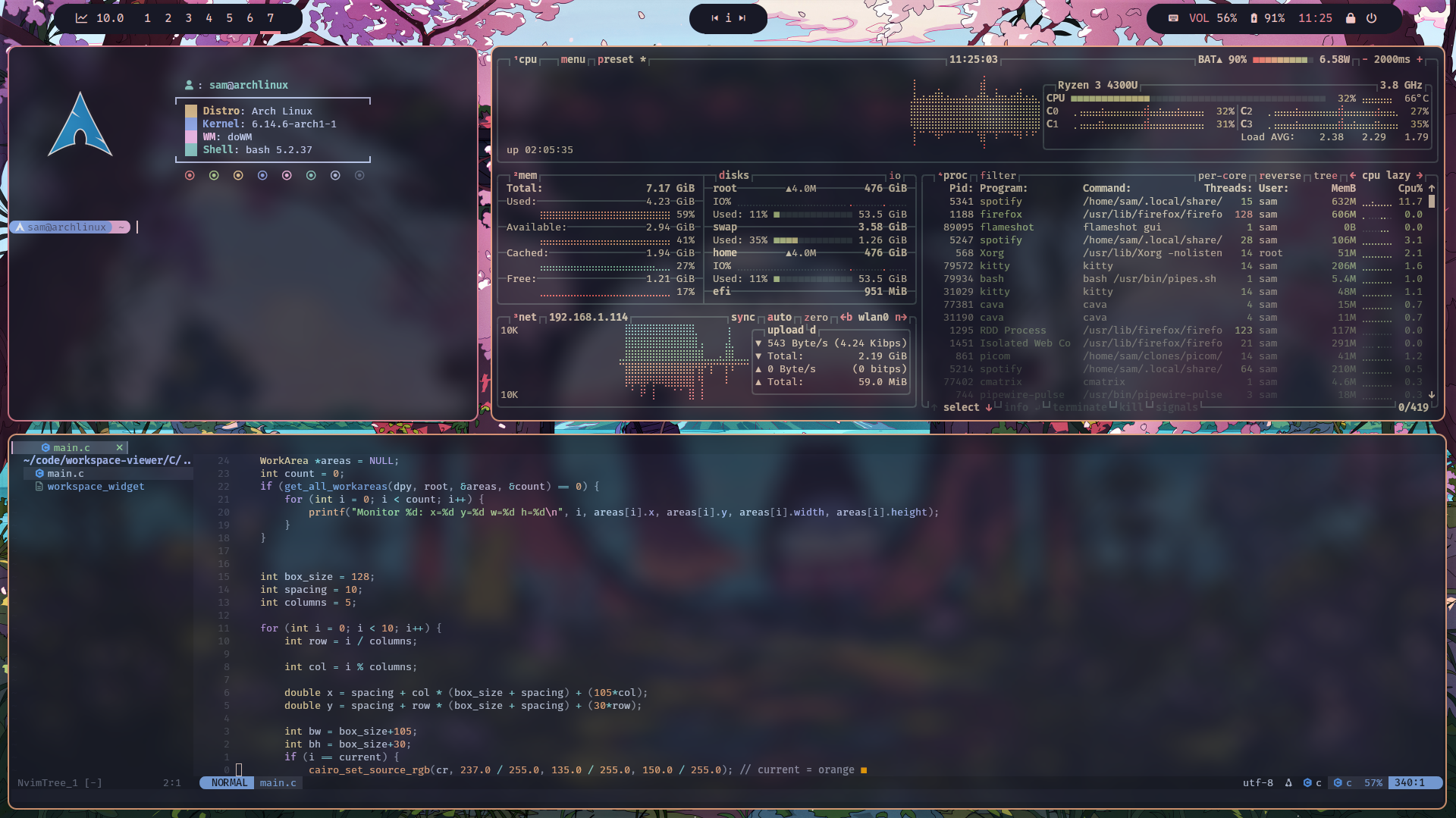
Task: Click kill in the proc footer
Action: click(x=1131, y=407)
